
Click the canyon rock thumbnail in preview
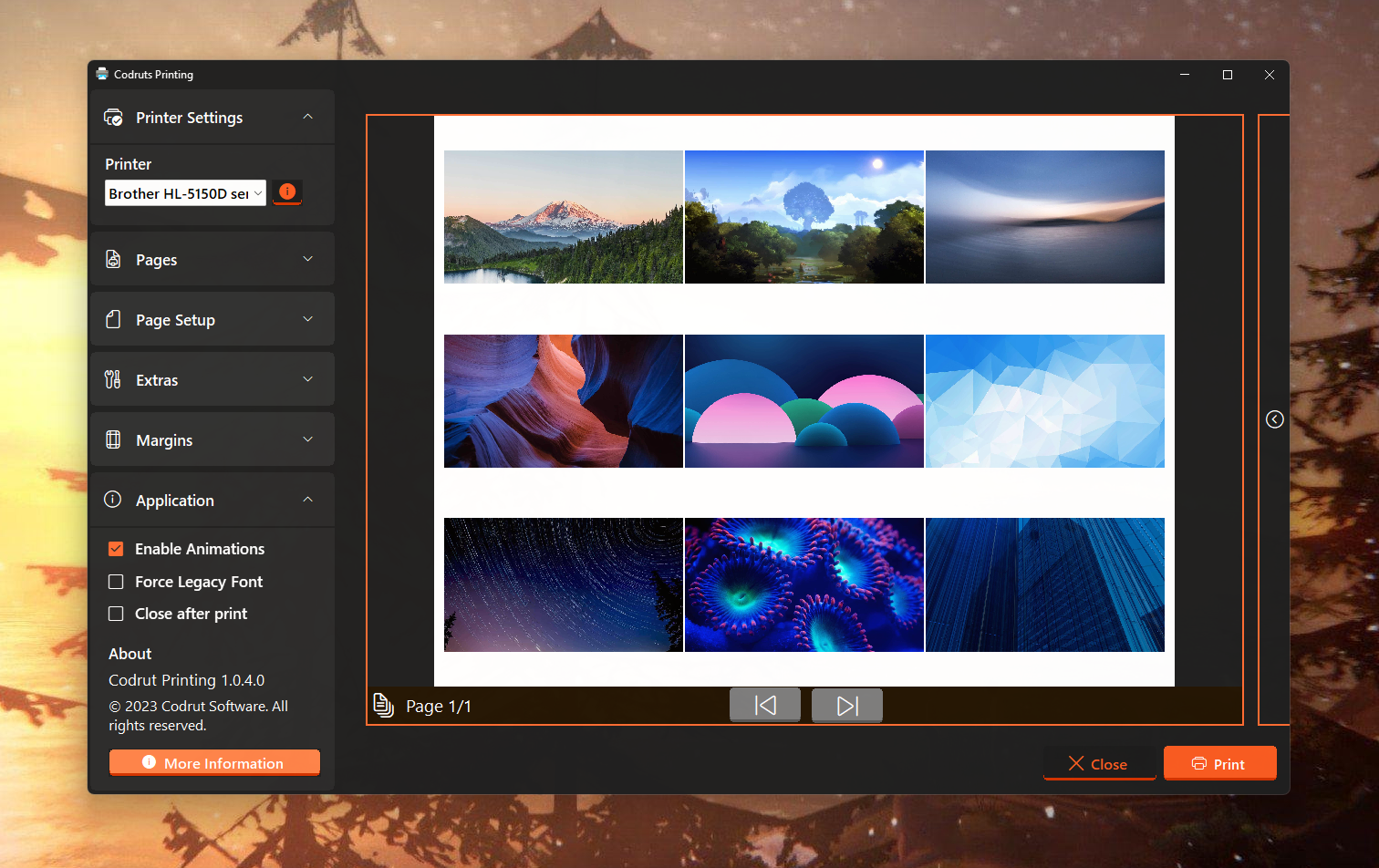(x=564, y=401)
